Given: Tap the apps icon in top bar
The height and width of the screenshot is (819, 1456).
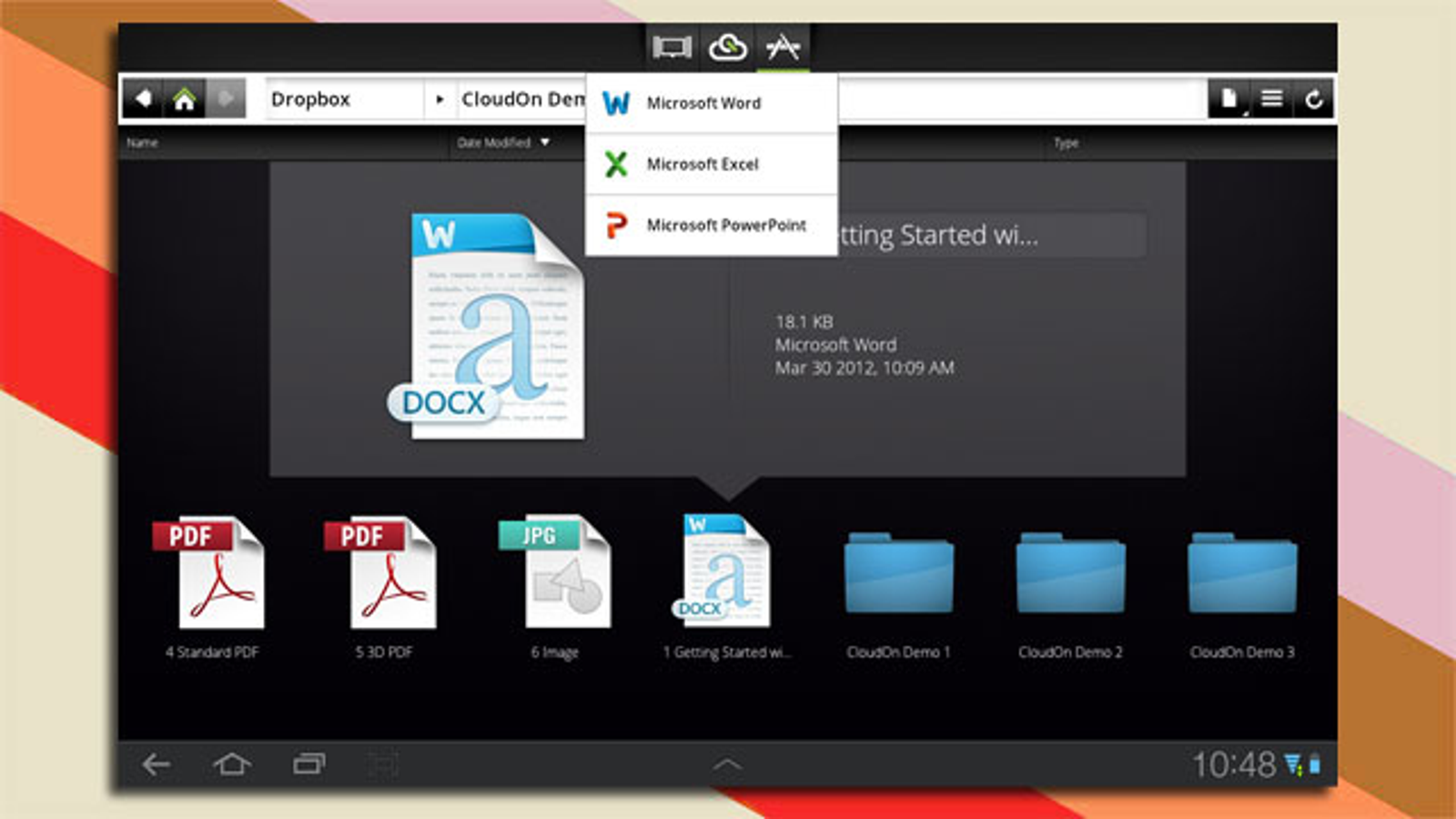Looking at the screenshot, I should (x=783, y=47).
